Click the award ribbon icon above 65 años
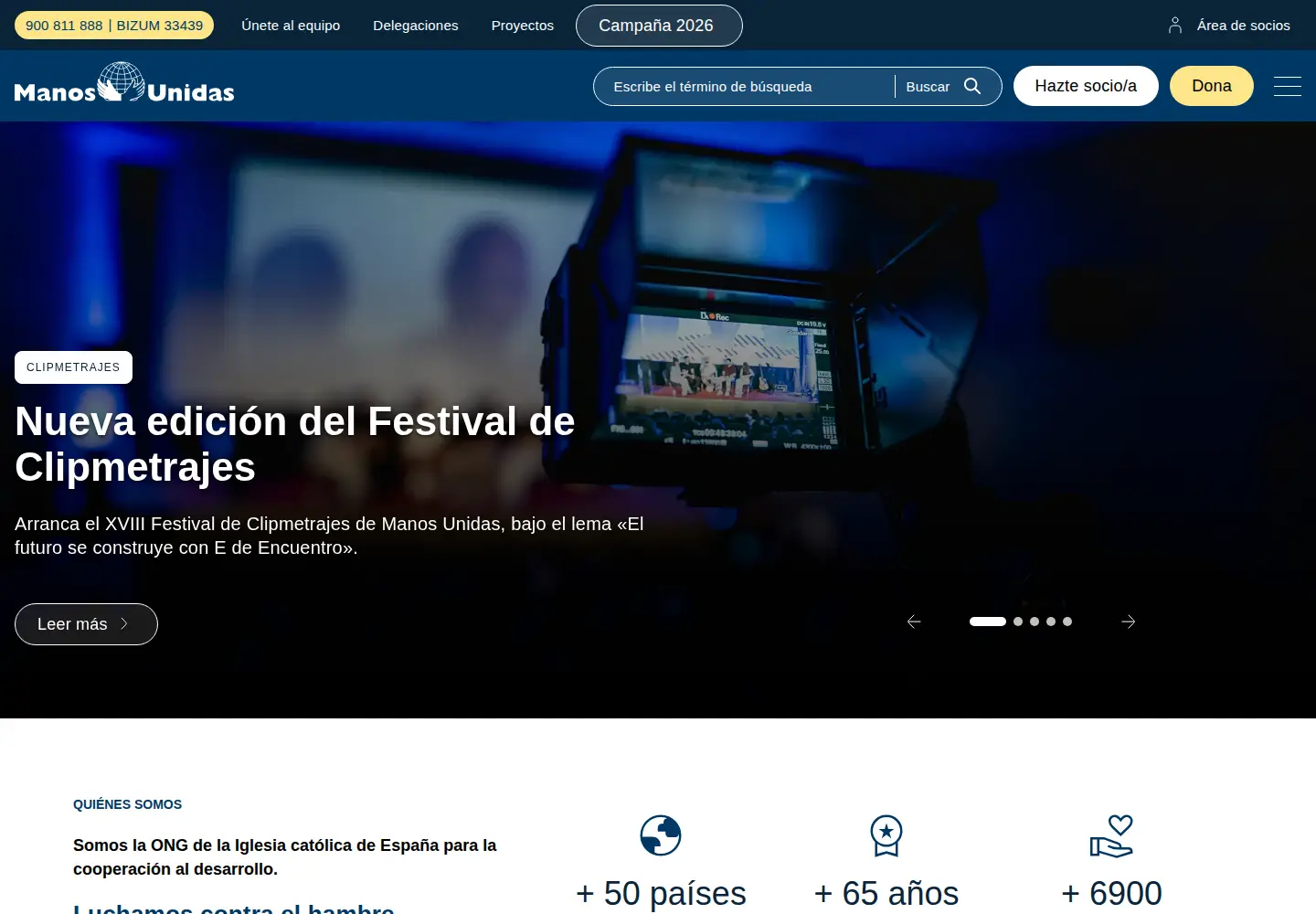This screenshot has width=1316, height=914. tap(886, 835)
